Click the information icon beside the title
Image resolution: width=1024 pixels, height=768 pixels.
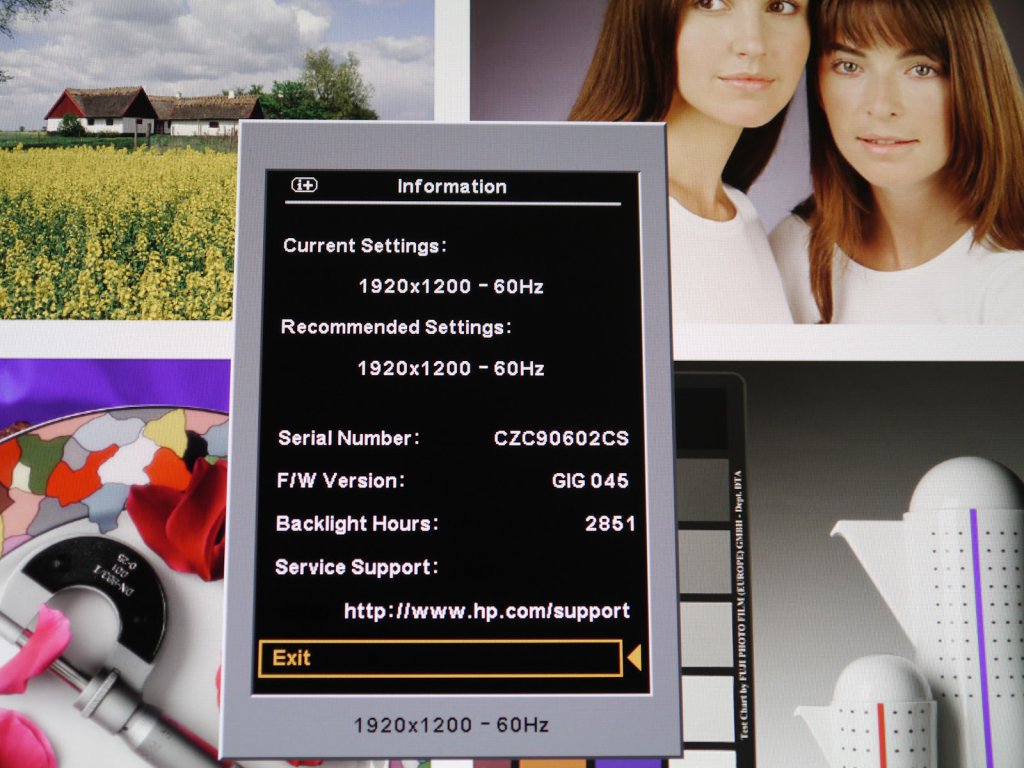pos(304,185)
